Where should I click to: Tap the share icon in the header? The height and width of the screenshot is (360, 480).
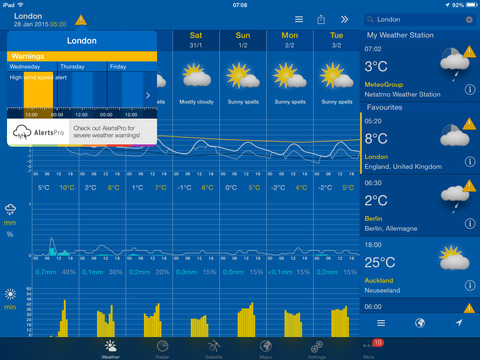tap(321, 19)
